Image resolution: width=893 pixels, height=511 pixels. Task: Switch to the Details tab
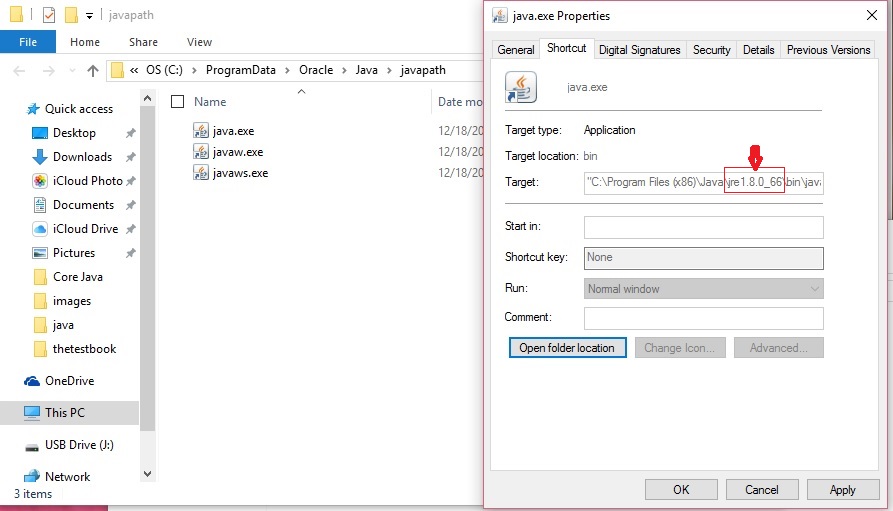pos(759,50)
